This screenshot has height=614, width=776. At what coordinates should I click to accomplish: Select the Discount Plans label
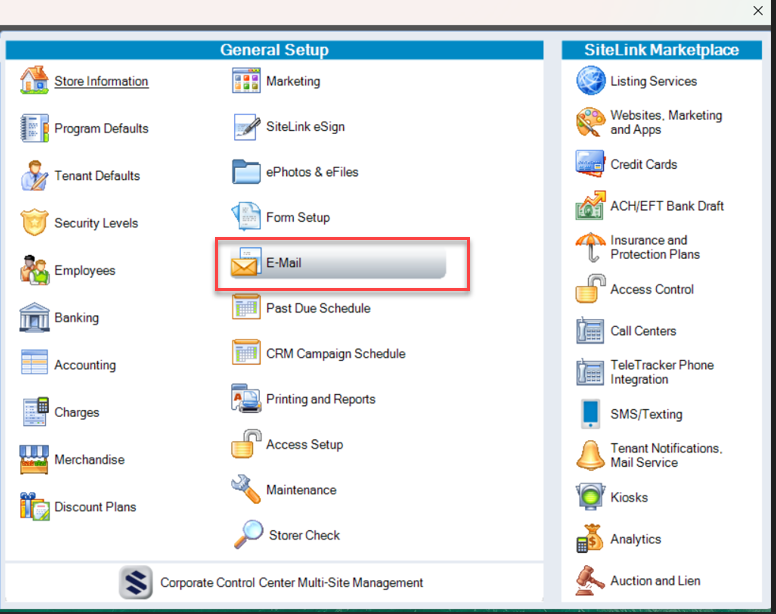pyautogui.click(x=95, y=507)
